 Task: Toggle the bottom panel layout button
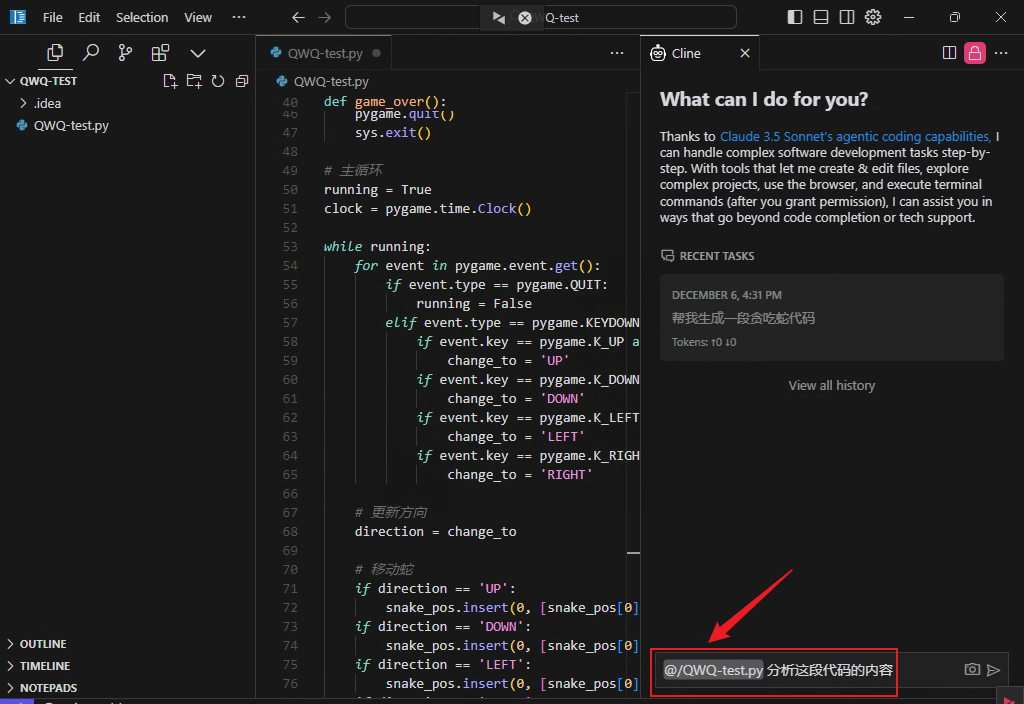tap(821, 17)
